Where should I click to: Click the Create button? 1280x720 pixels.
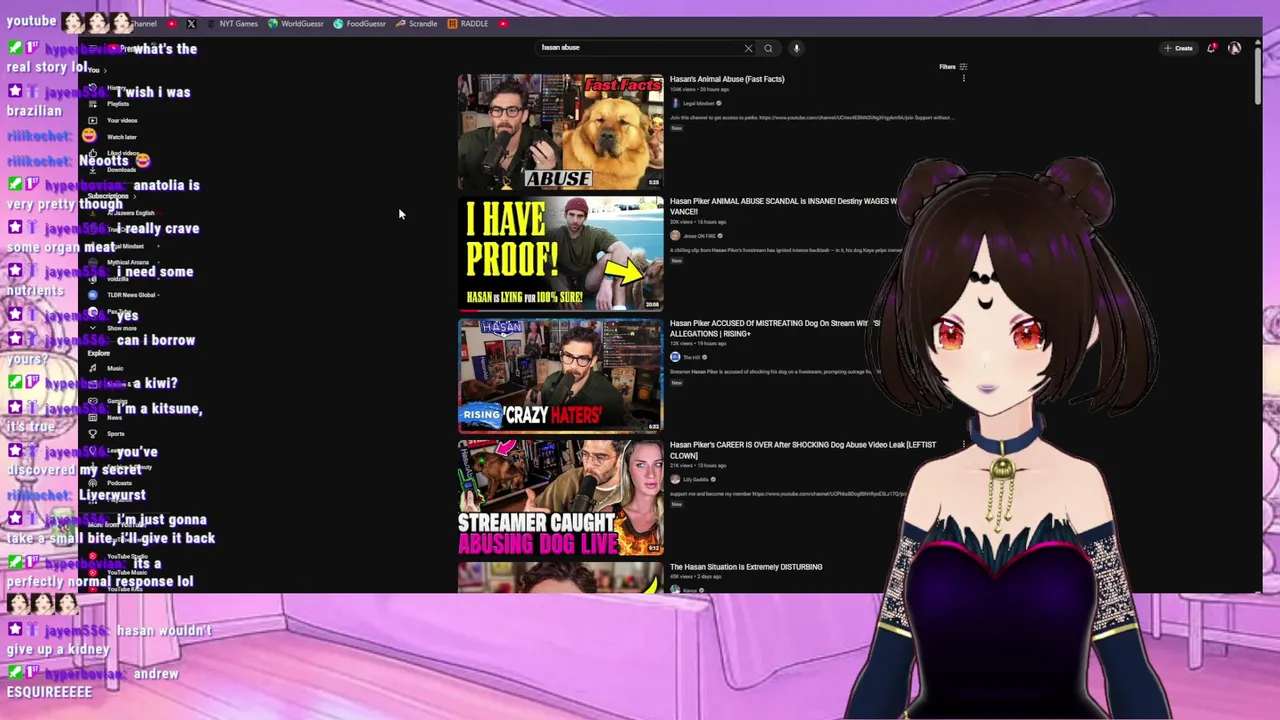(1178, 48)
